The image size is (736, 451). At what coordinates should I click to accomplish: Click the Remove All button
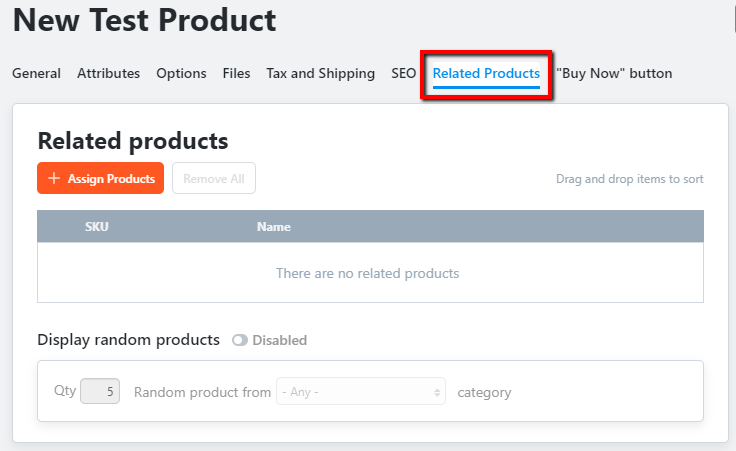(214, 178)
